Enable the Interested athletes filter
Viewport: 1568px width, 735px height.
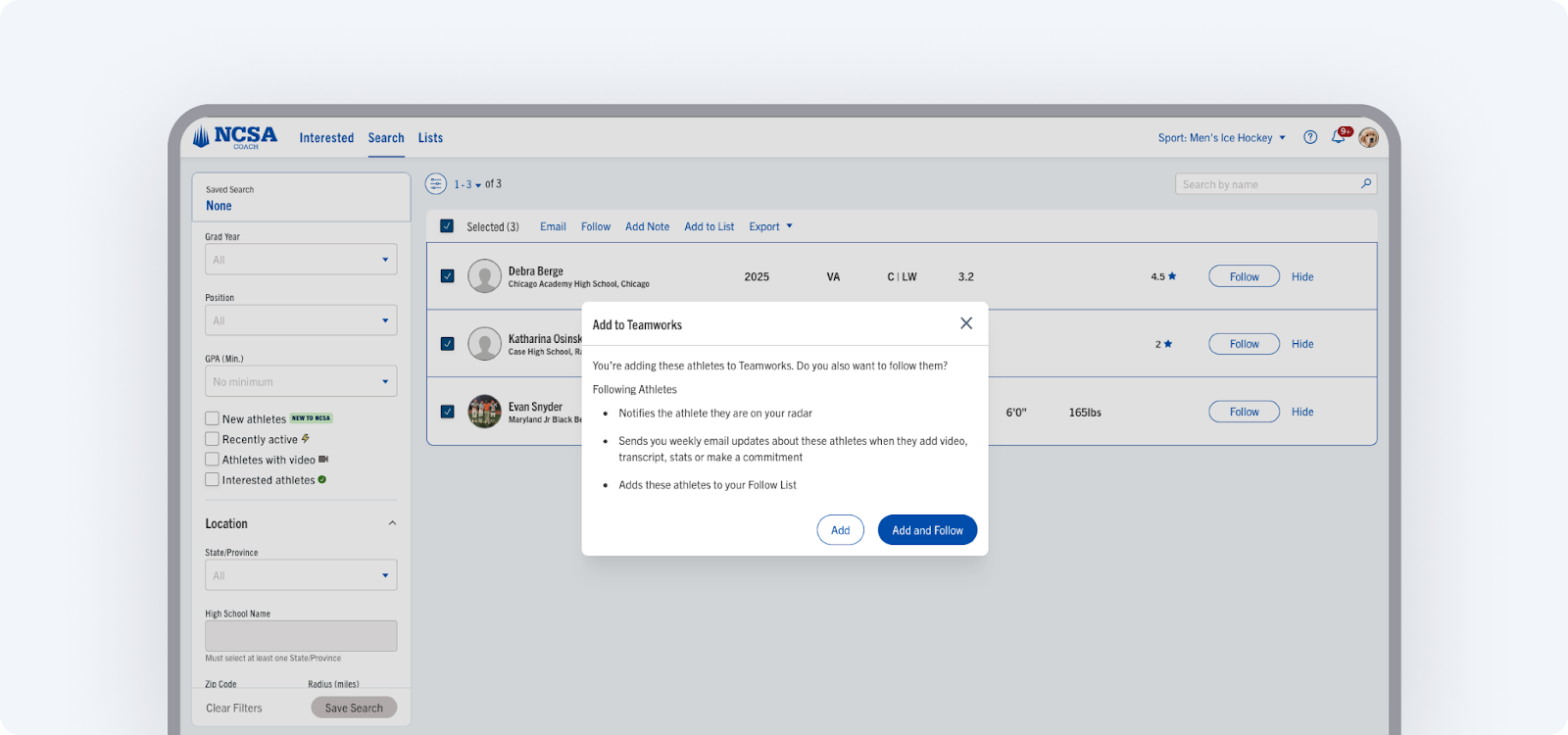point(212,480)
